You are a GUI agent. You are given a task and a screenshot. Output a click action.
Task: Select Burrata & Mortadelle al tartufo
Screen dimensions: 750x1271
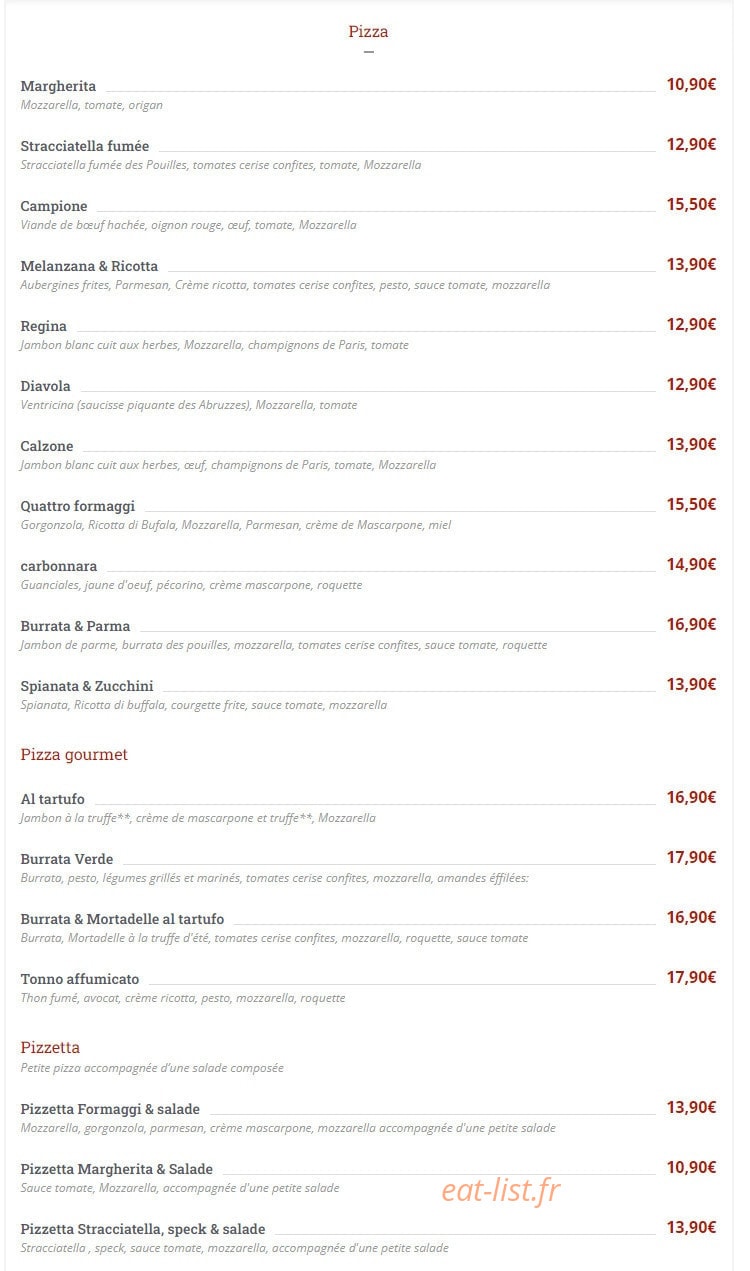point(122,919)
